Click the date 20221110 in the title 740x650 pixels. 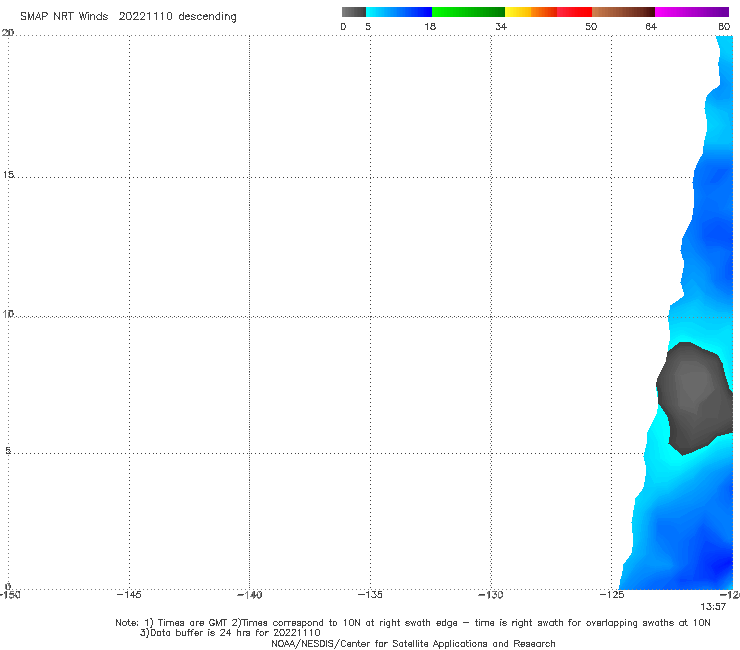tap(145, 16)
